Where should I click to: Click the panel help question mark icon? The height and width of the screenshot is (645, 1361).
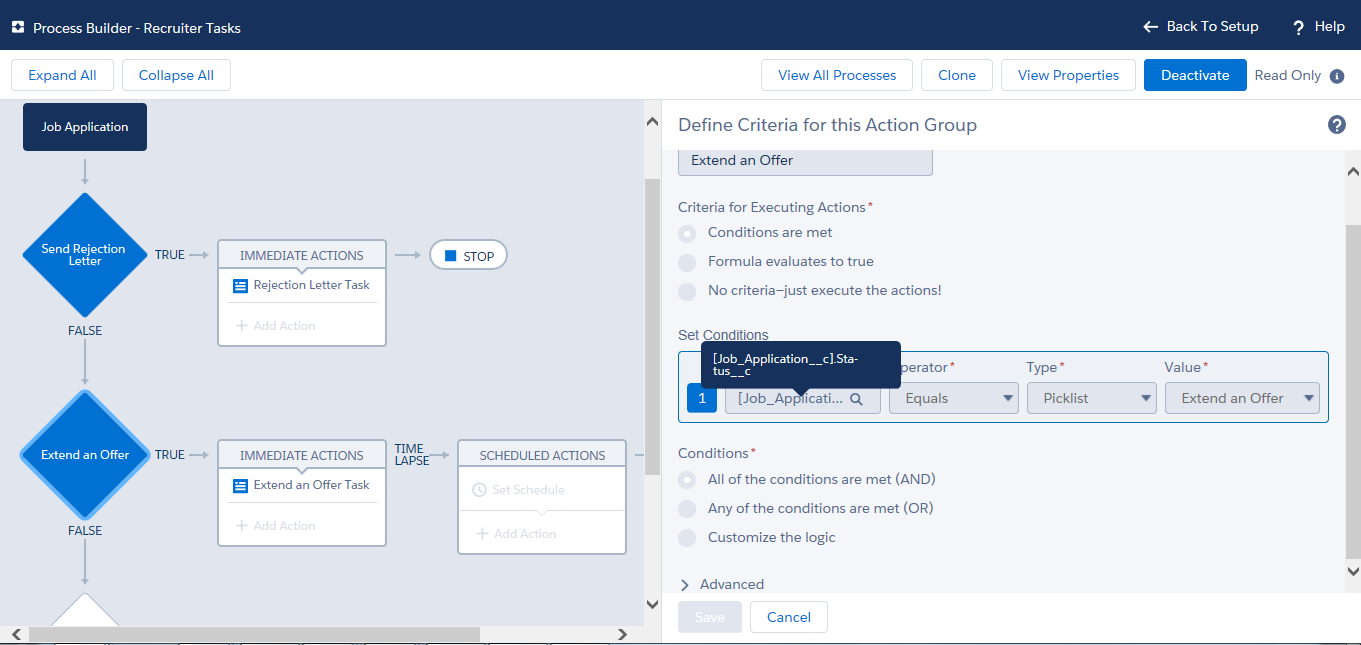pos(1337,125)
